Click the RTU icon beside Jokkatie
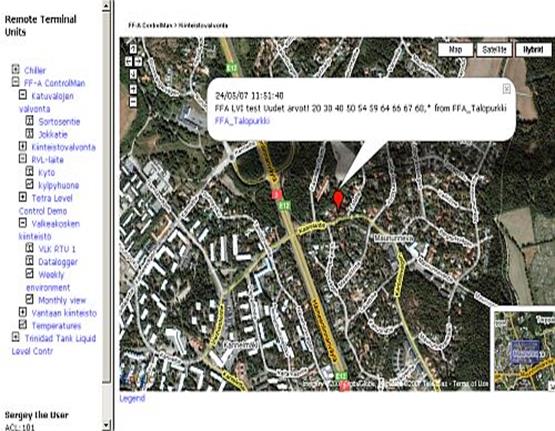This screenshot has height=431, width=555. click(x=30, y=134)
